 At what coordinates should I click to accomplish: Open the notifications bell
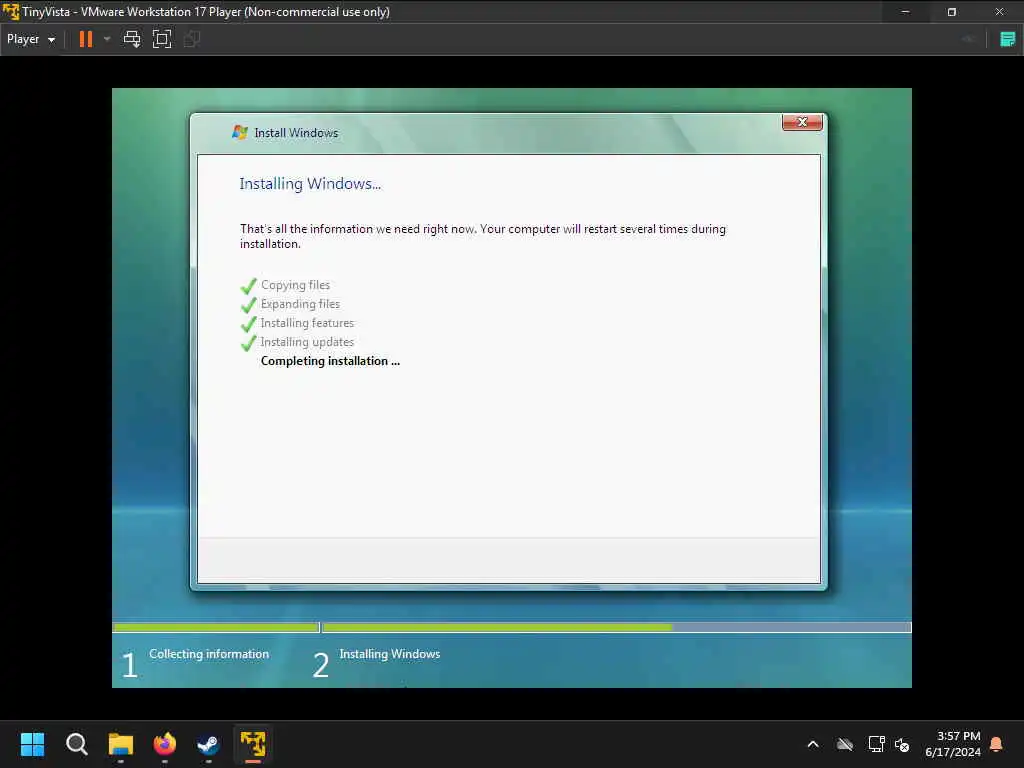pos(996,744)
